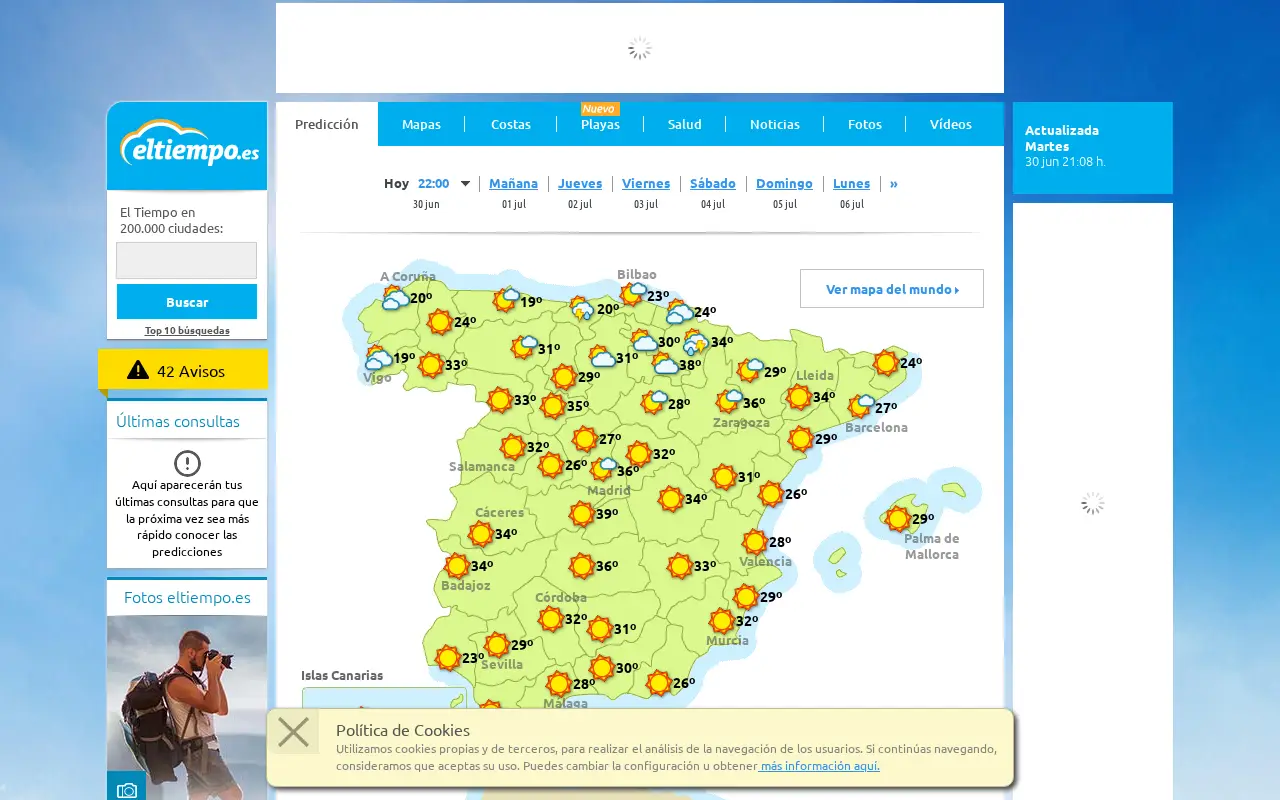This screenshot has width=1280, height=800.
Task: Click the weather icon above A Coruña
Action: point(396,297)
